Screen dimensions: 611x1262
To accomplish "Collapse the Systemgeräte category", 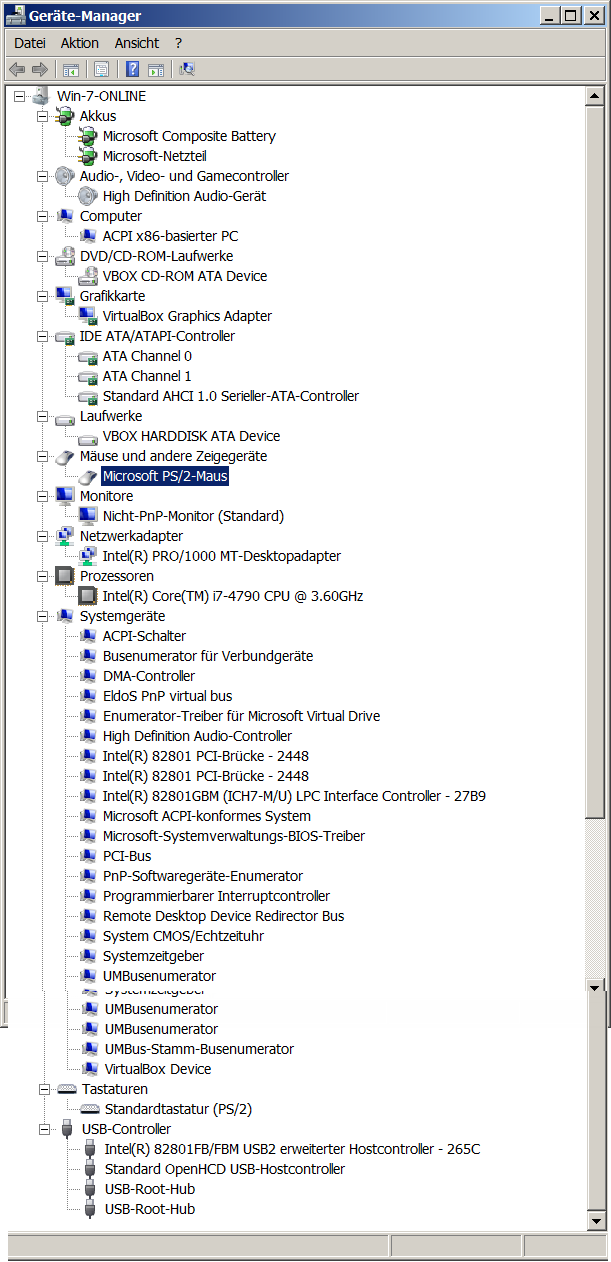I will click(42, 616).
